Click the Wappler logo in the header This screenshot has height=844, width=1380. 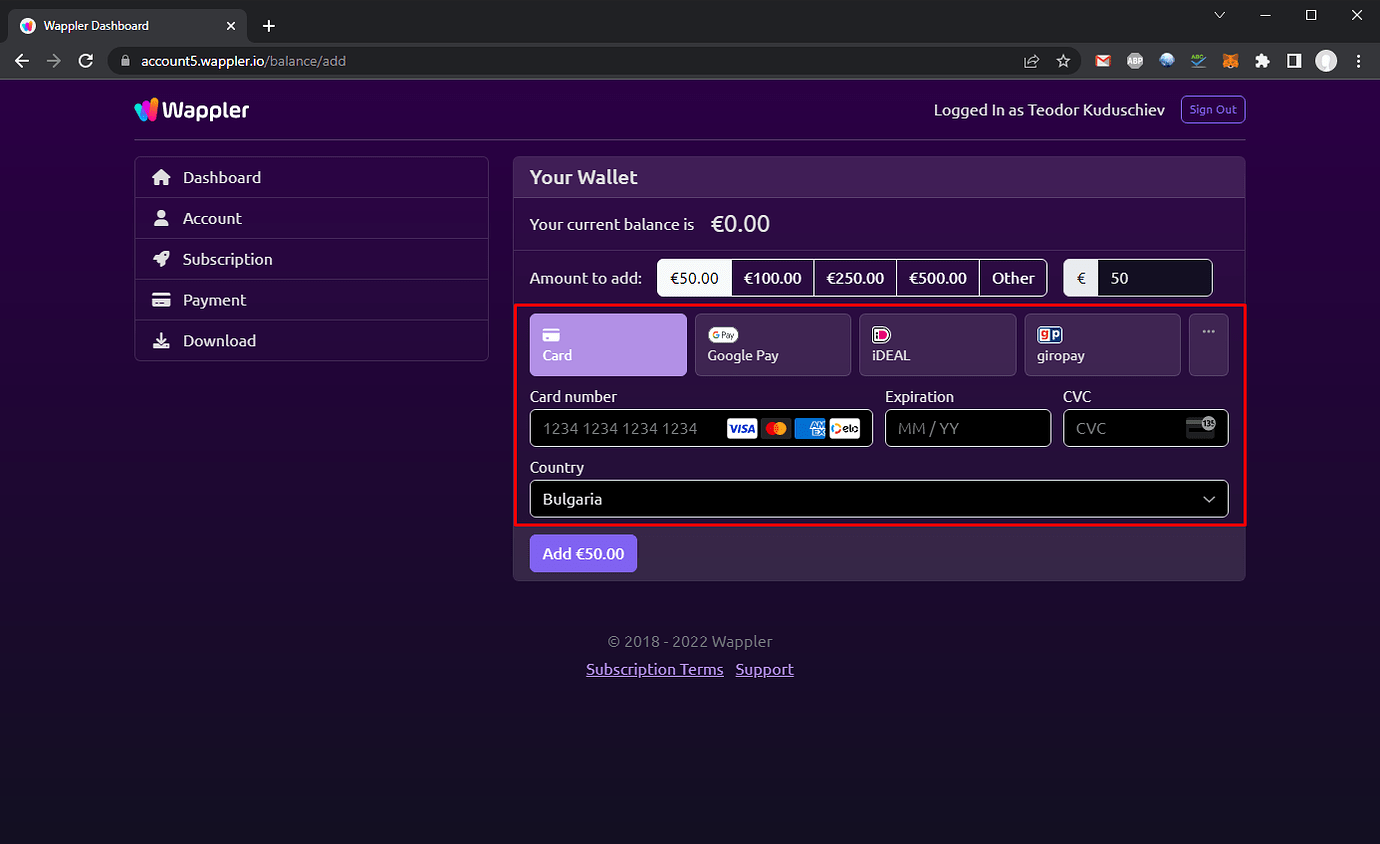coord(191,110)
